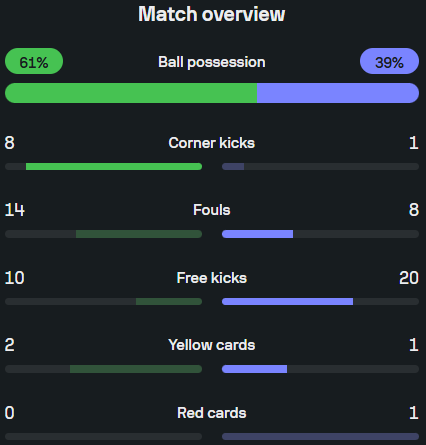Click green segment of possession bar
This screenshot has height=445, width=426.
point(131,93)
